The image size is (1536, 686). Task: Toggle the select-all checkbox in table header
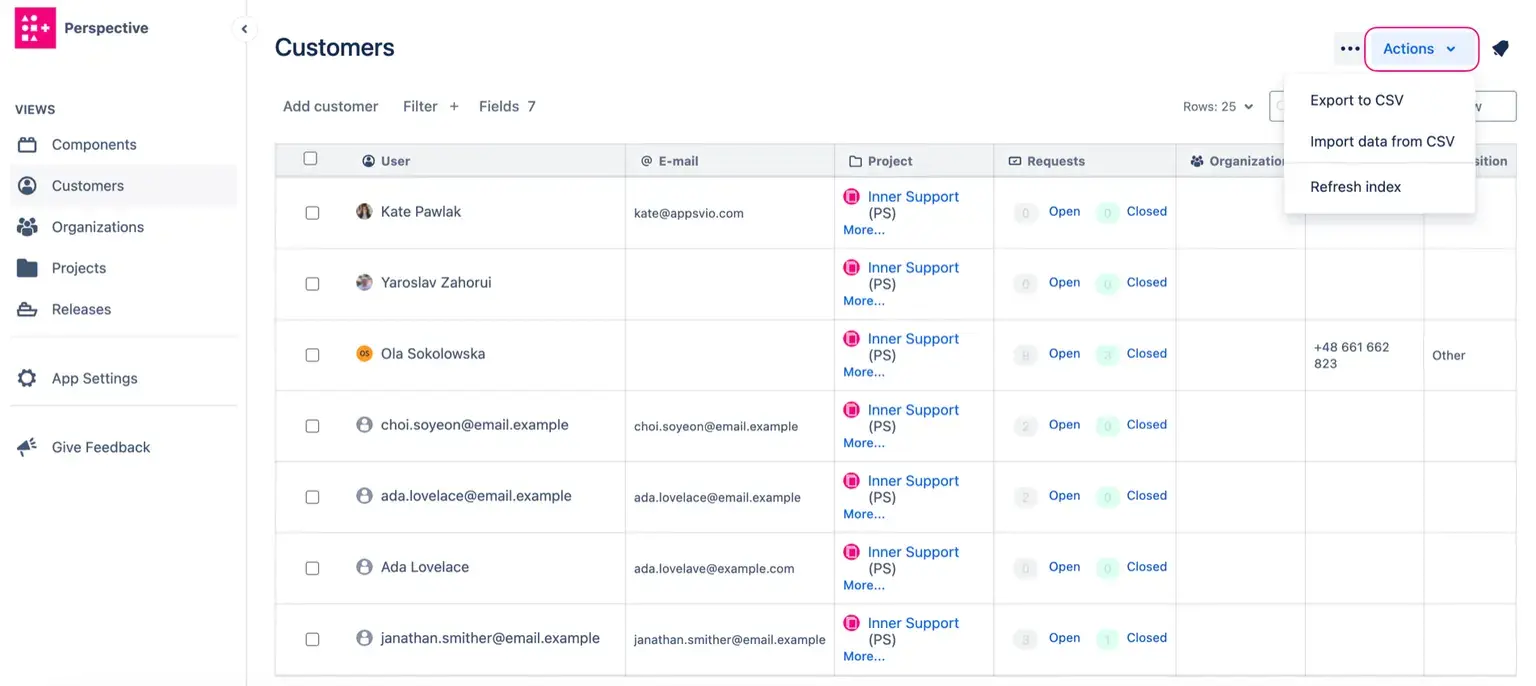(310, 159)
